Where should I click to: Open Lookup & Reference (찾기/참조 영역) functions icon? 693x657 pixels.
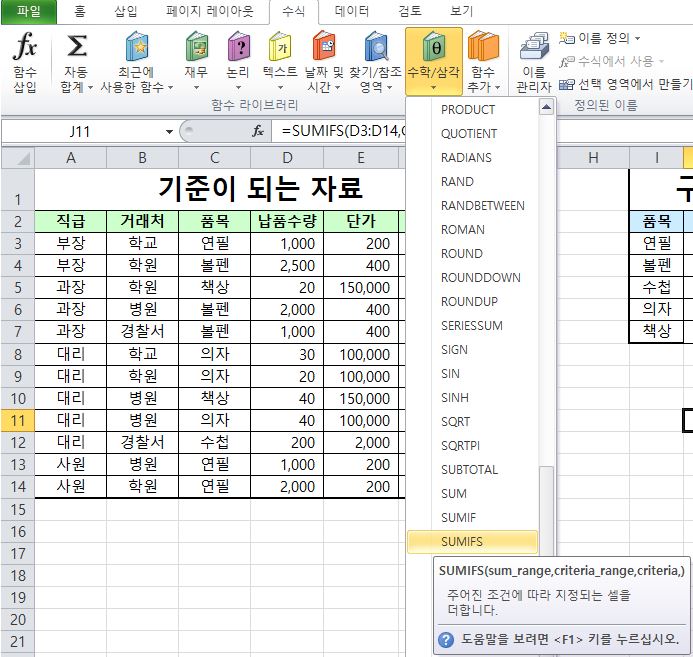(x=376, y=46)
